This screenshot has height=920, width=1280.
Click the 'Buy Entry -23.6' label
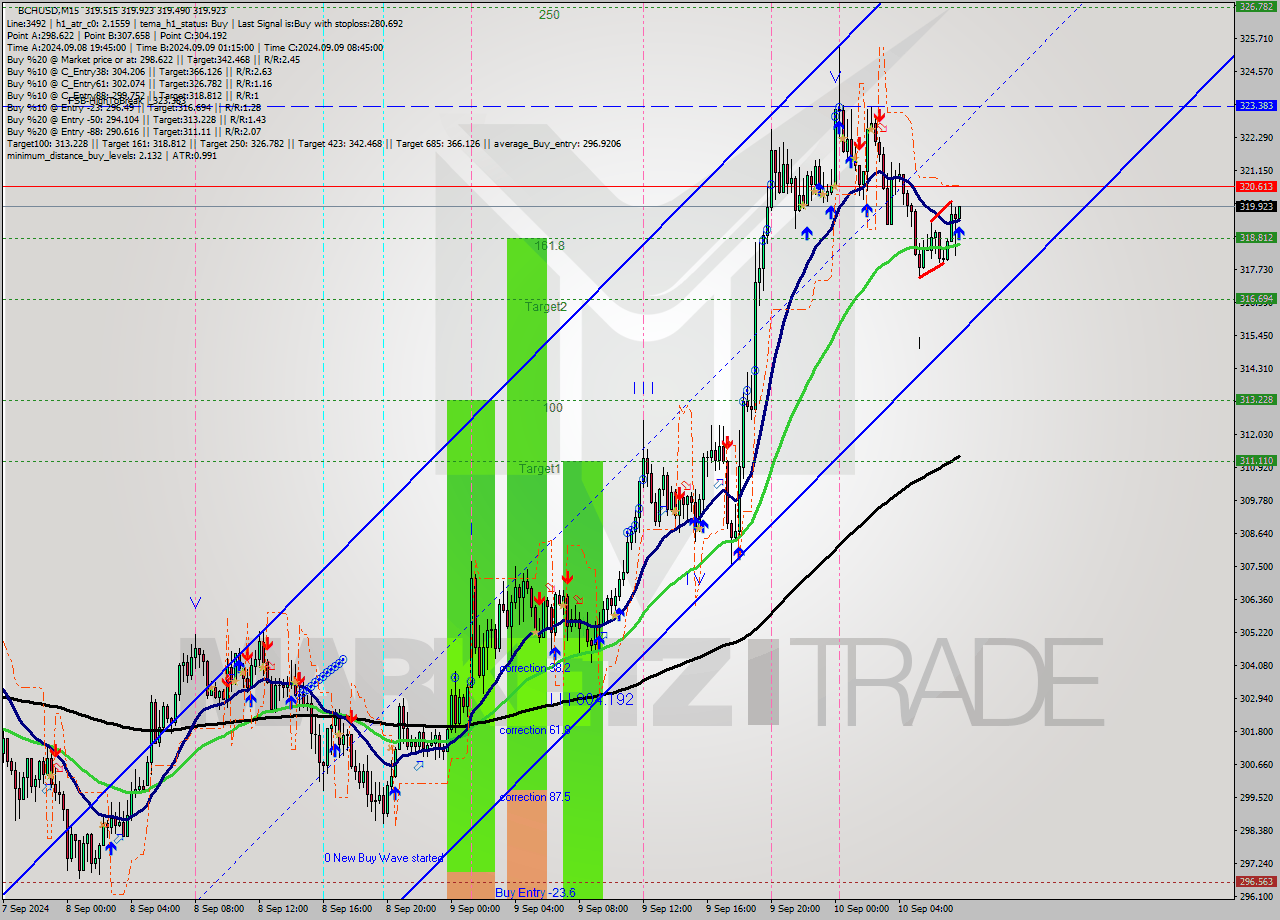[536, 892]
